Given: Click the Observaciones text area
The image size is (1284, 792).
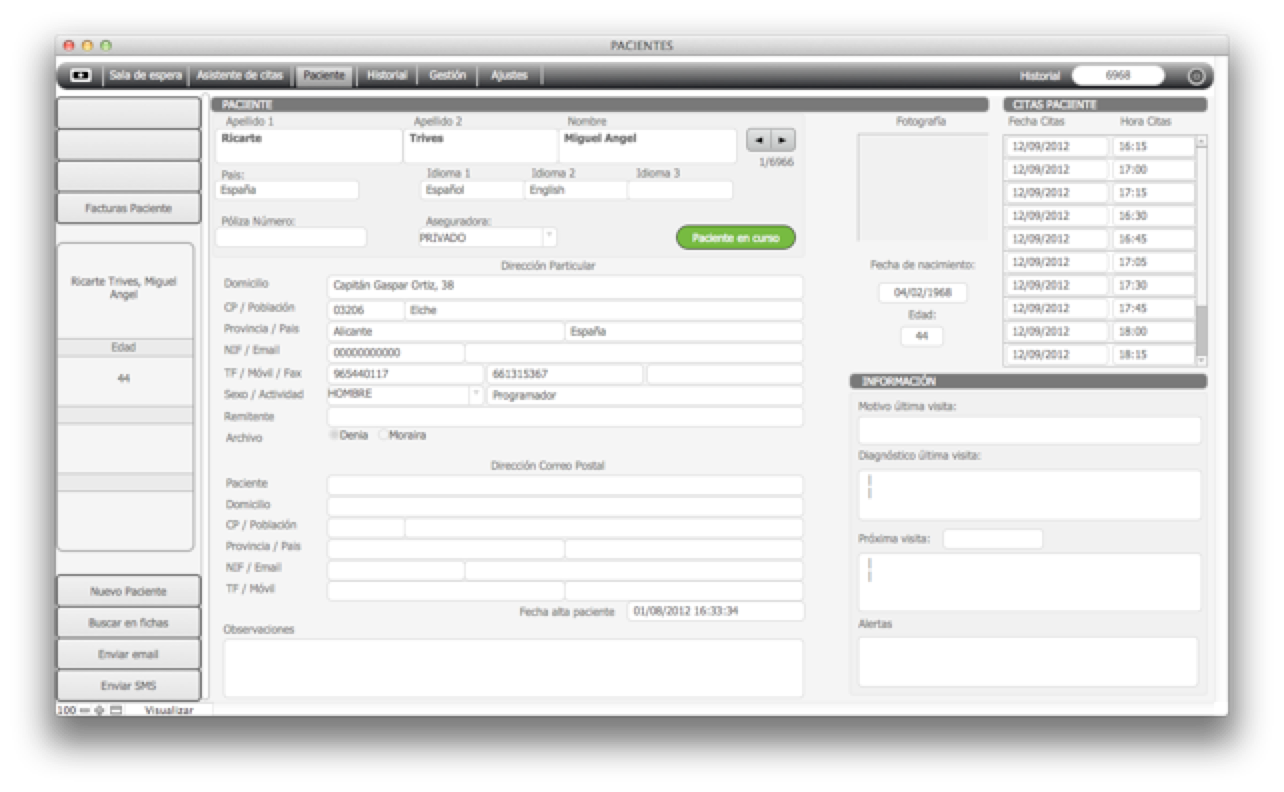Looking at the screenshot, I should pos(512,667).
